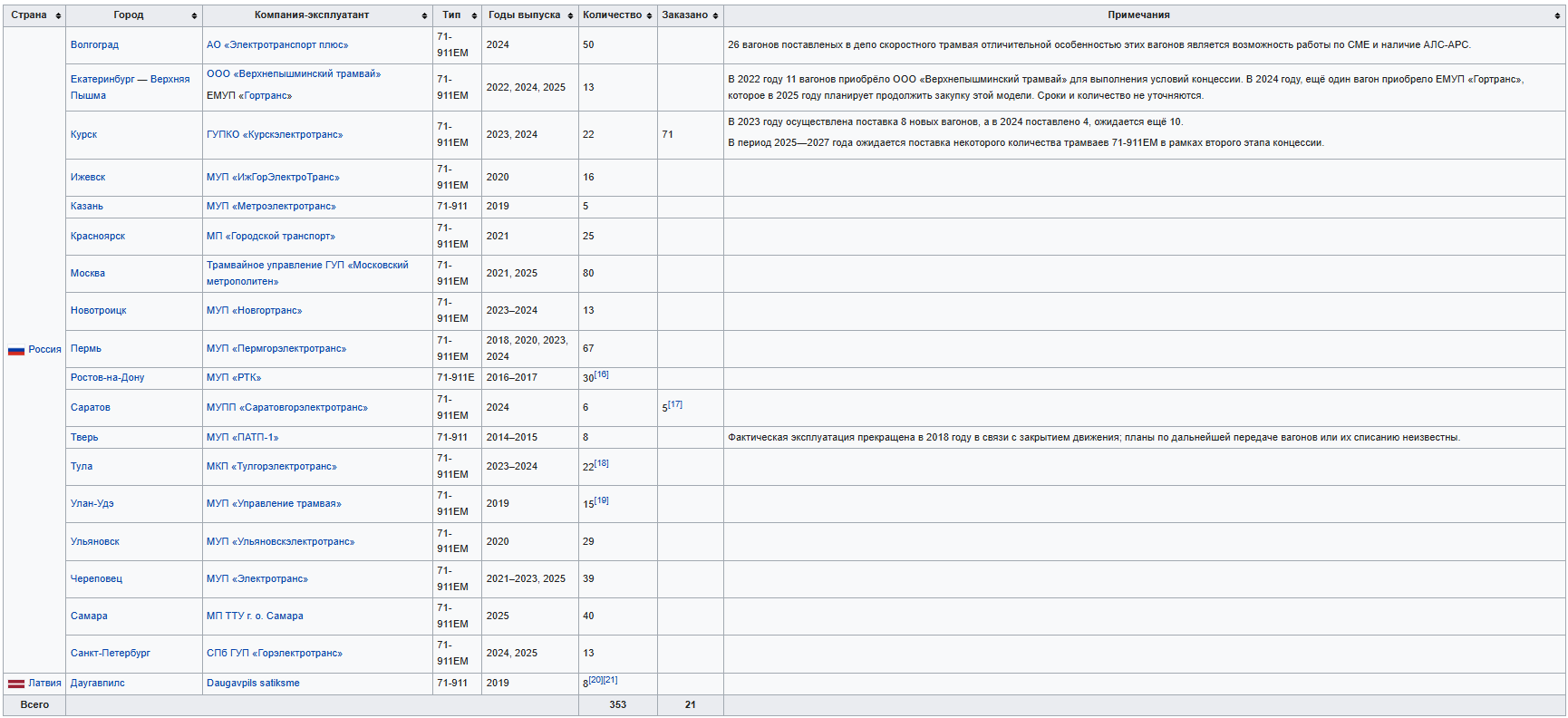1568x718 pixels.
Task: Open footnote [18] in Тула row
Action: point(602,462)
